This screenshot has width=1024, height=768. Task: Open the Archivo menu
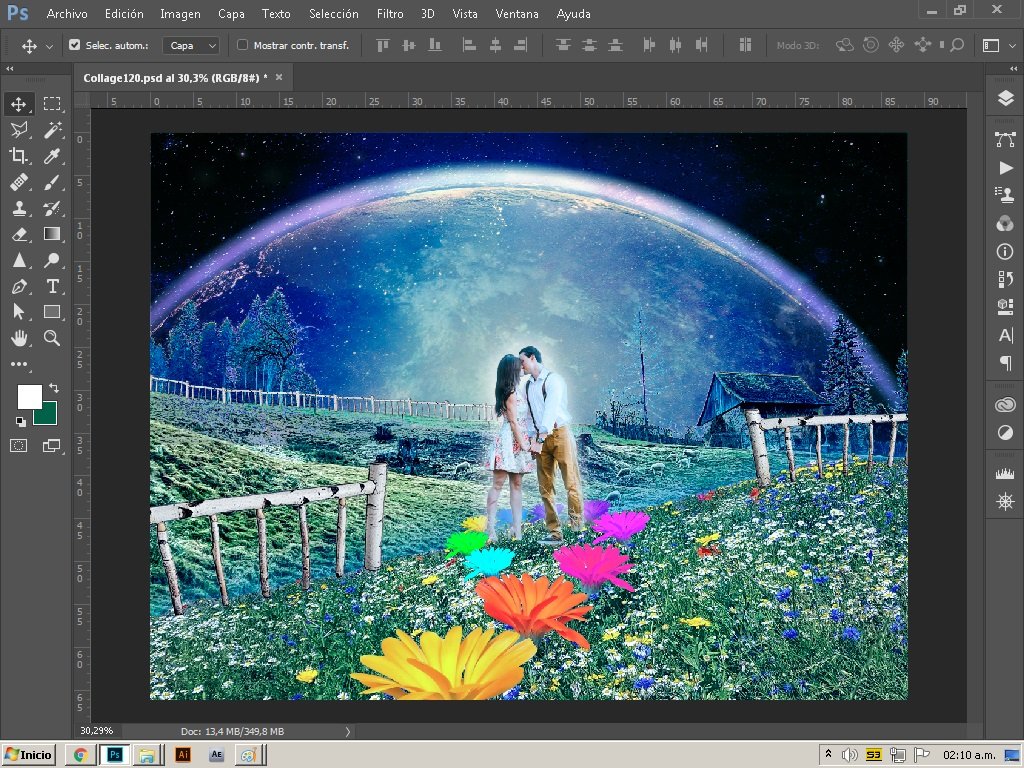point(67,14)
